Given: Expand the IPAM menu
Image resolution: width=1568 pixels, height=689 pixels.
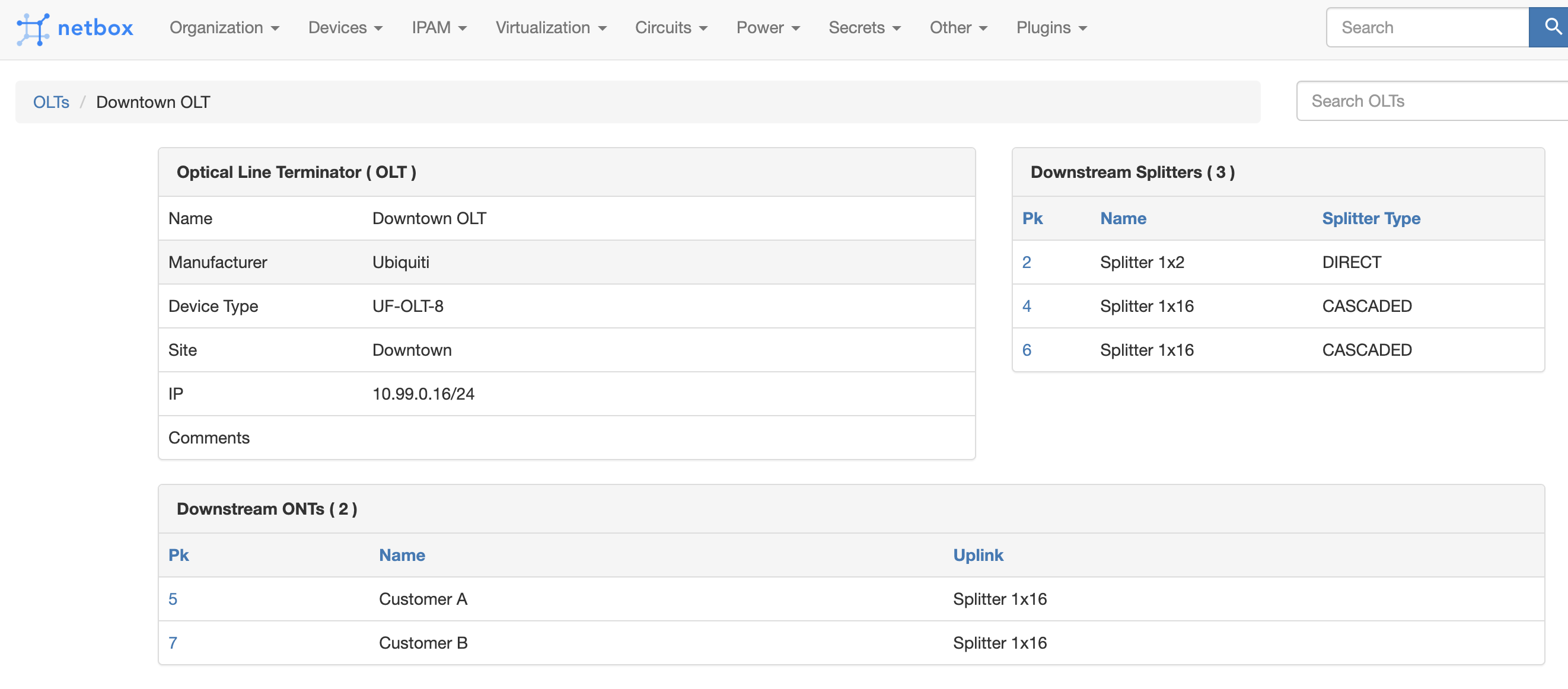Looking at the screenshot, I should point(439,28).
